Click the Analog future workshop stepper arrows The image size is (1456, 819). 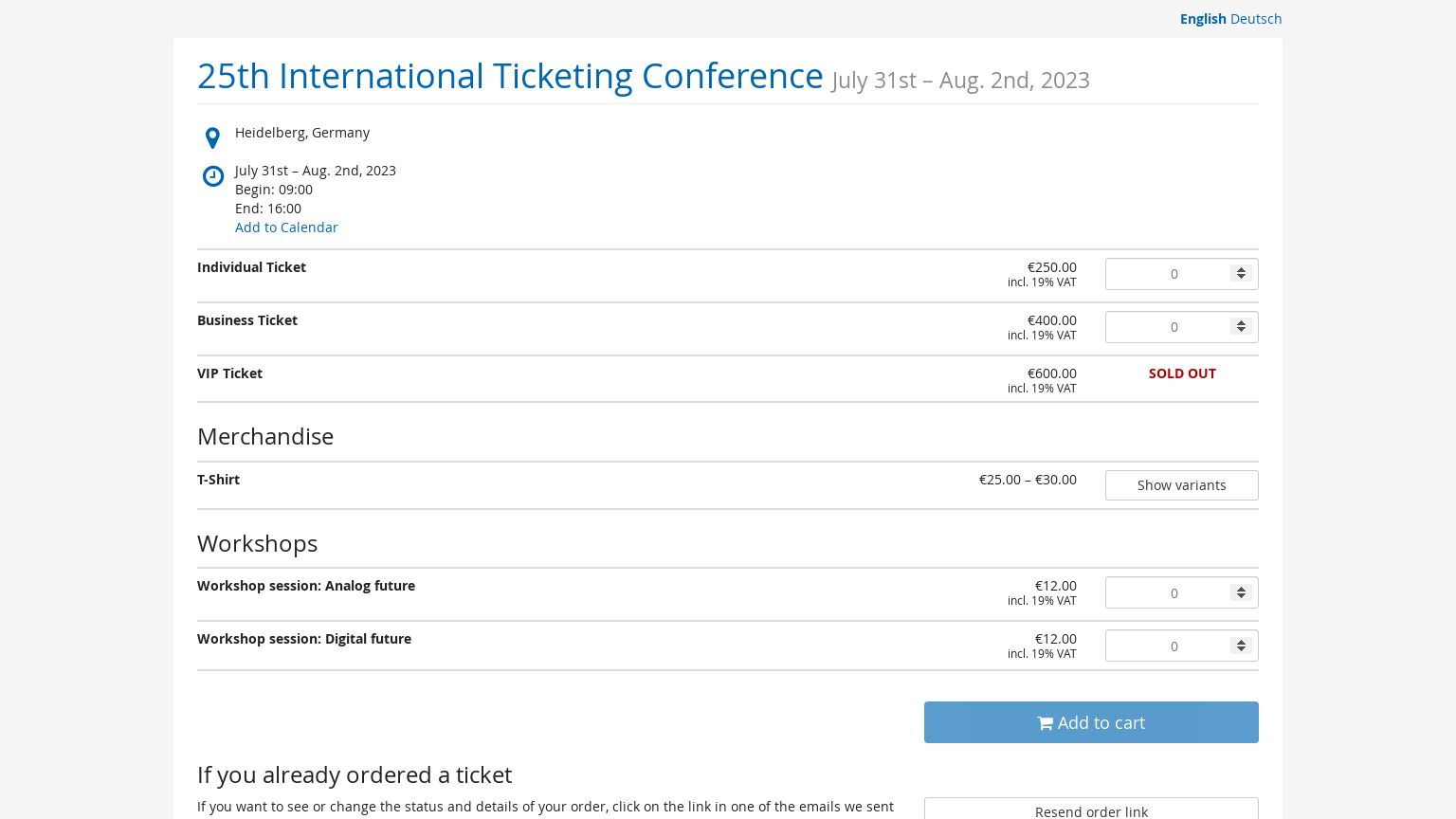pyautogui.click(x=1241, y=592)
